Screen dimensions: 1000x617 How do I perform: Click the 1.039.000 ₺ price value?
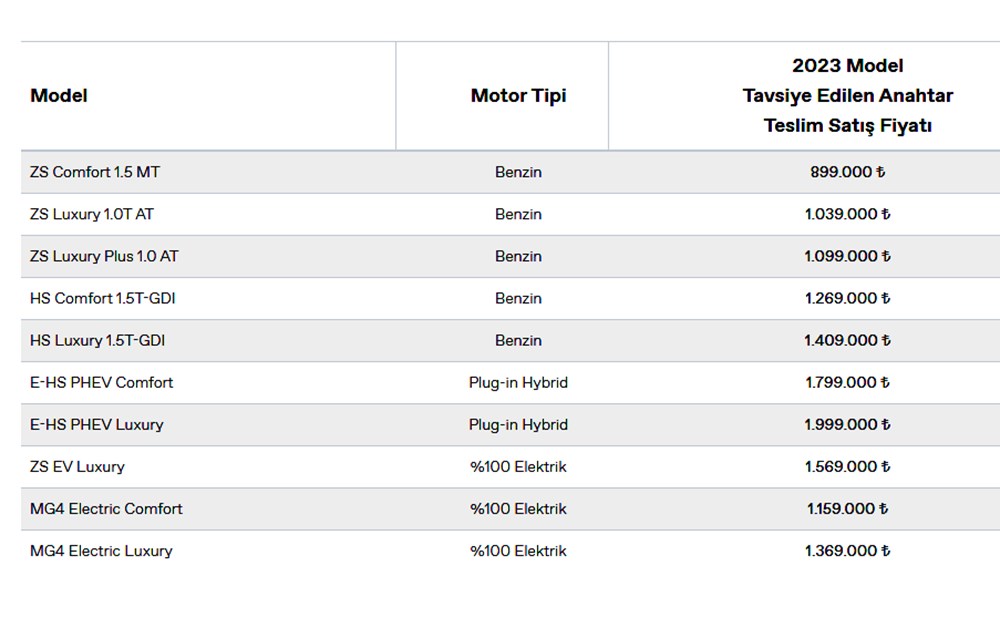click(x=847, y=214)
